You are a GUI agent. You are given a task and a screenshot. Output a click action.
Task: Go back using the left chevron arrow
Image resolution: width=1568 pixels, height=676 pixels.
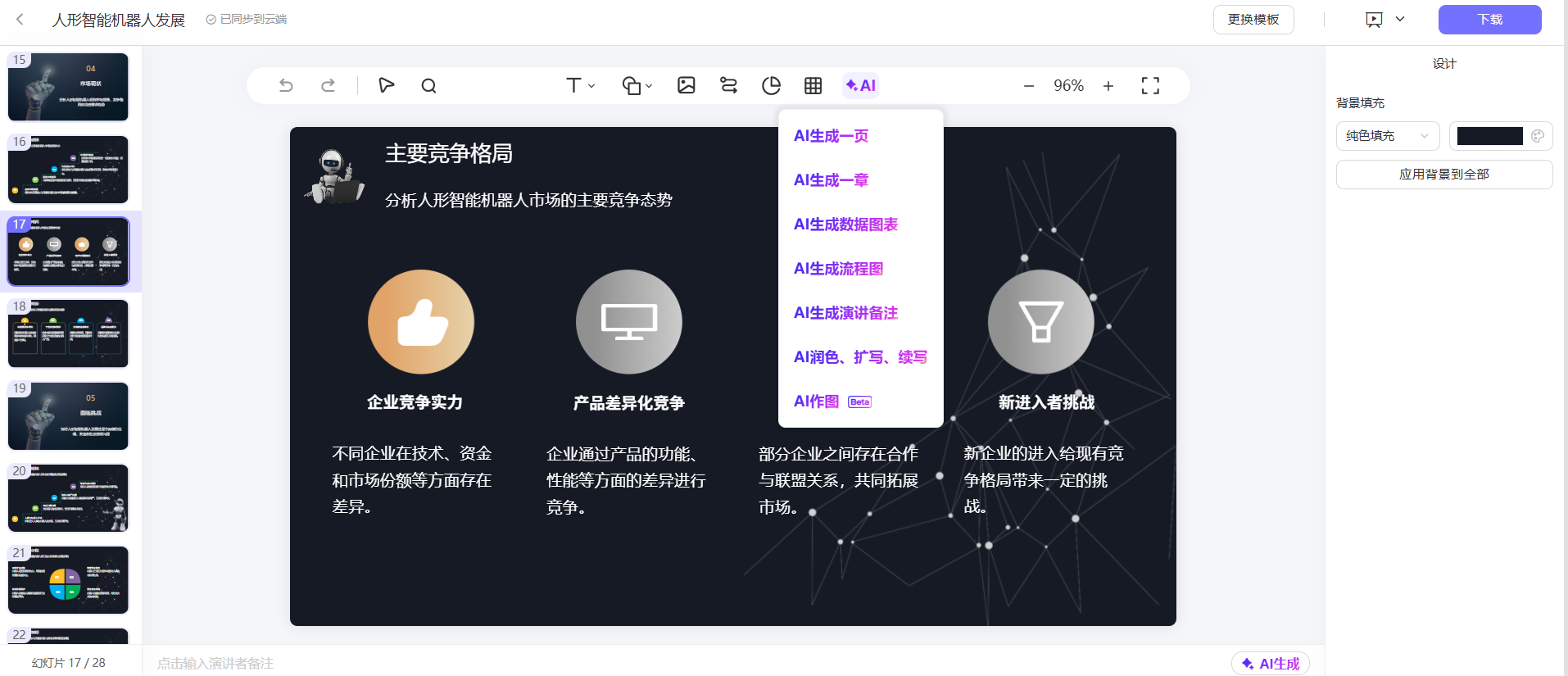coord(20,20)
